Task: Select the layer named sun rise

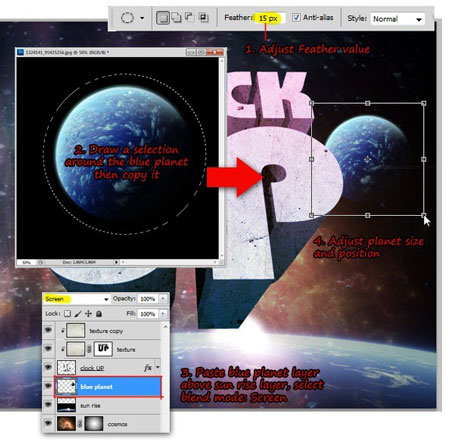Action: pos(90,405)
